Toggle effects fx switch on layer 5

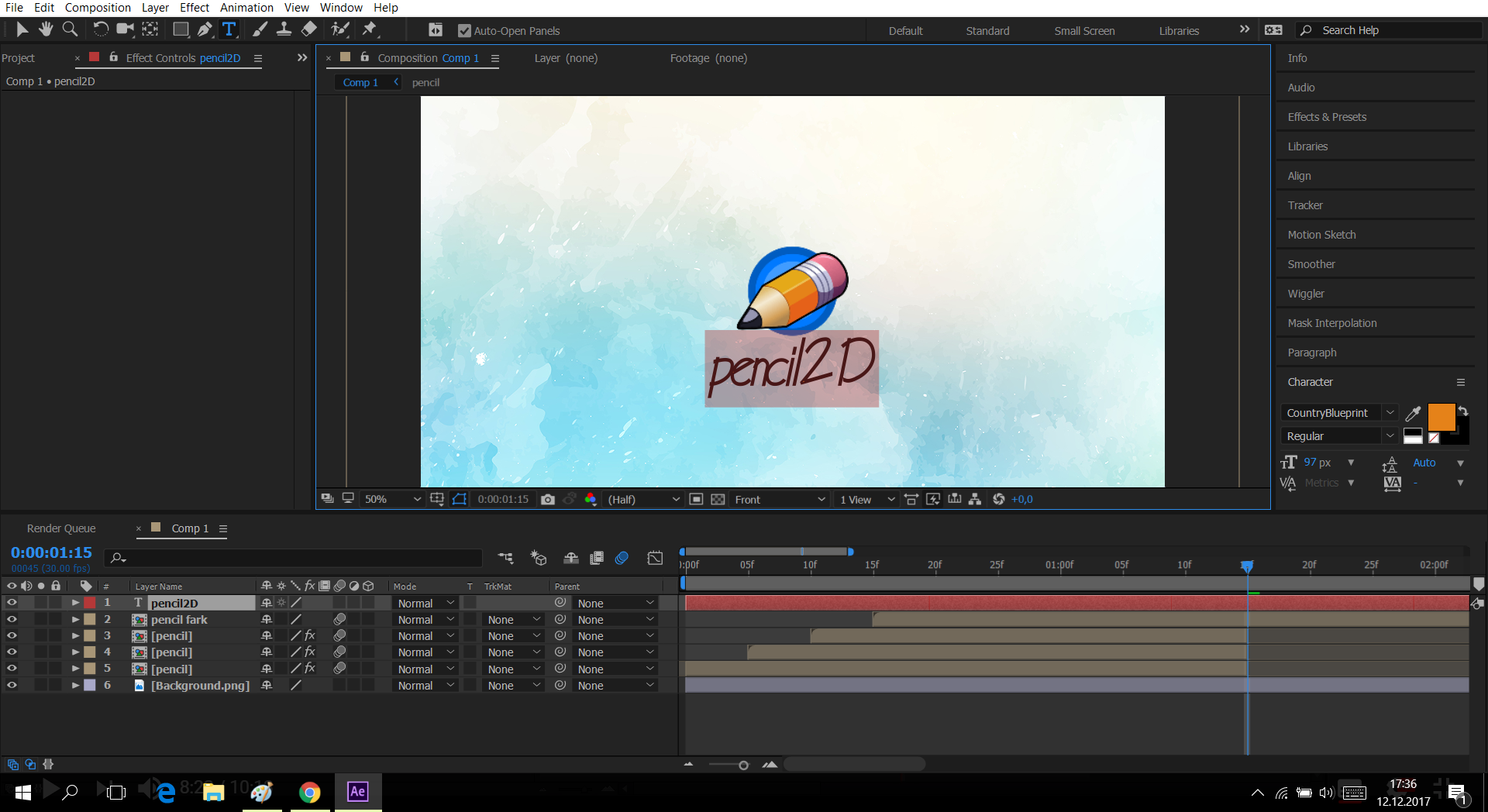(310, 668)
